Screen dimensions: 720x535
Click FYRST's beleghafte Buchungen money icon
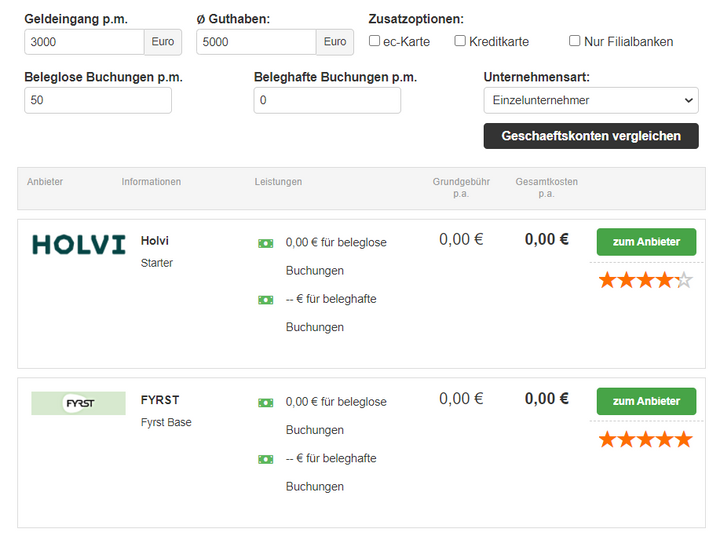click(x=265, y=459)
